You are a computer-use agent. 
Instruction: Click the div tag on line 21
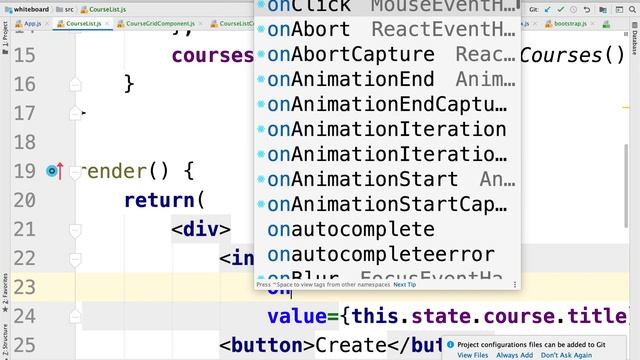pos(201,229)
